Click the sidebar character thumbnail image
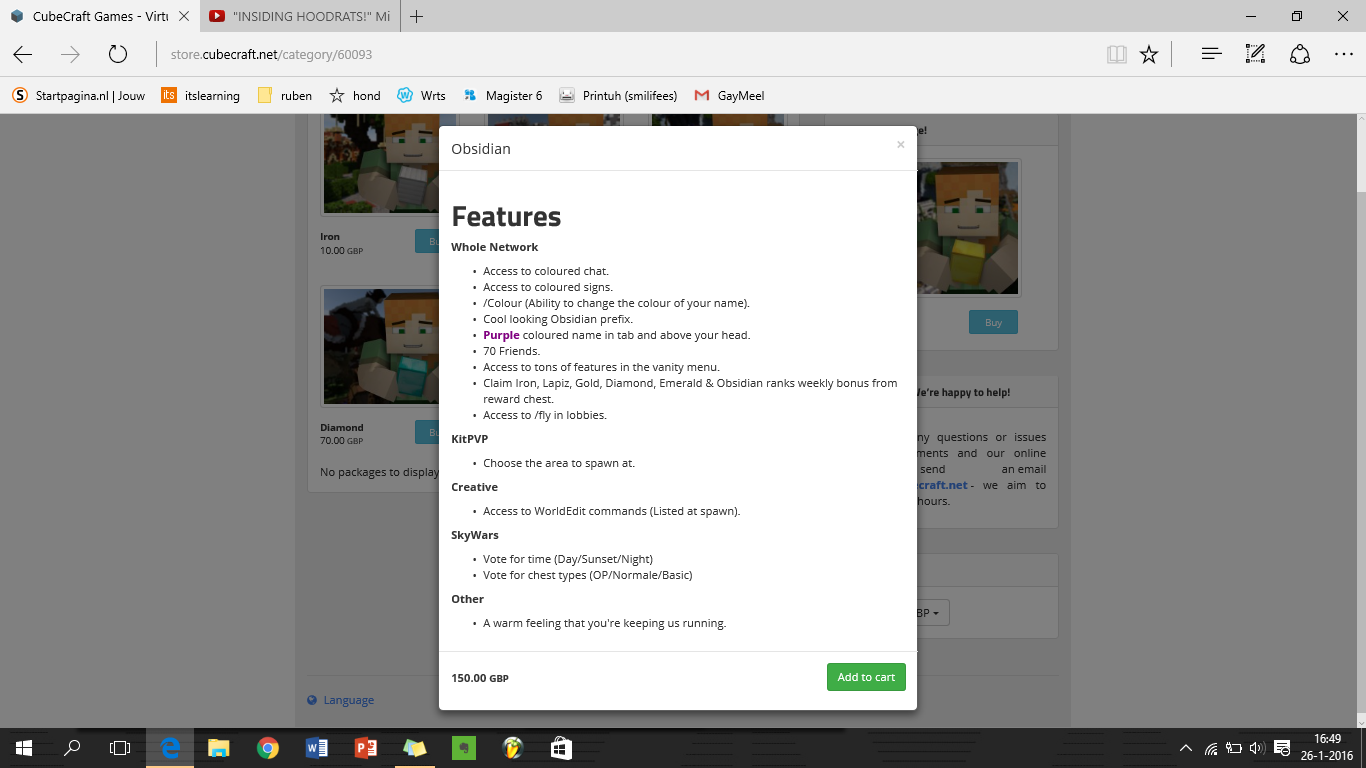This screenshot has height=768, width=1366. (x=968, y=228)
